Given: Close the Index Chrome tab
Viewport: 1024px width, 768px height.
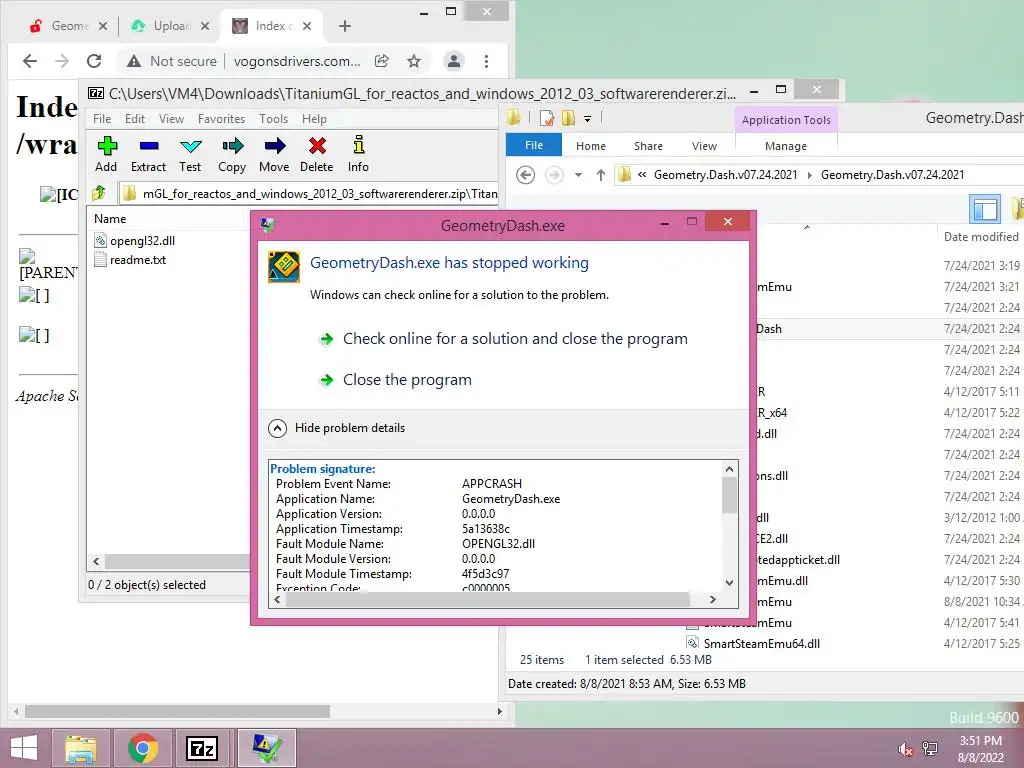Looking at the screenshot, I should pos(307,26).
